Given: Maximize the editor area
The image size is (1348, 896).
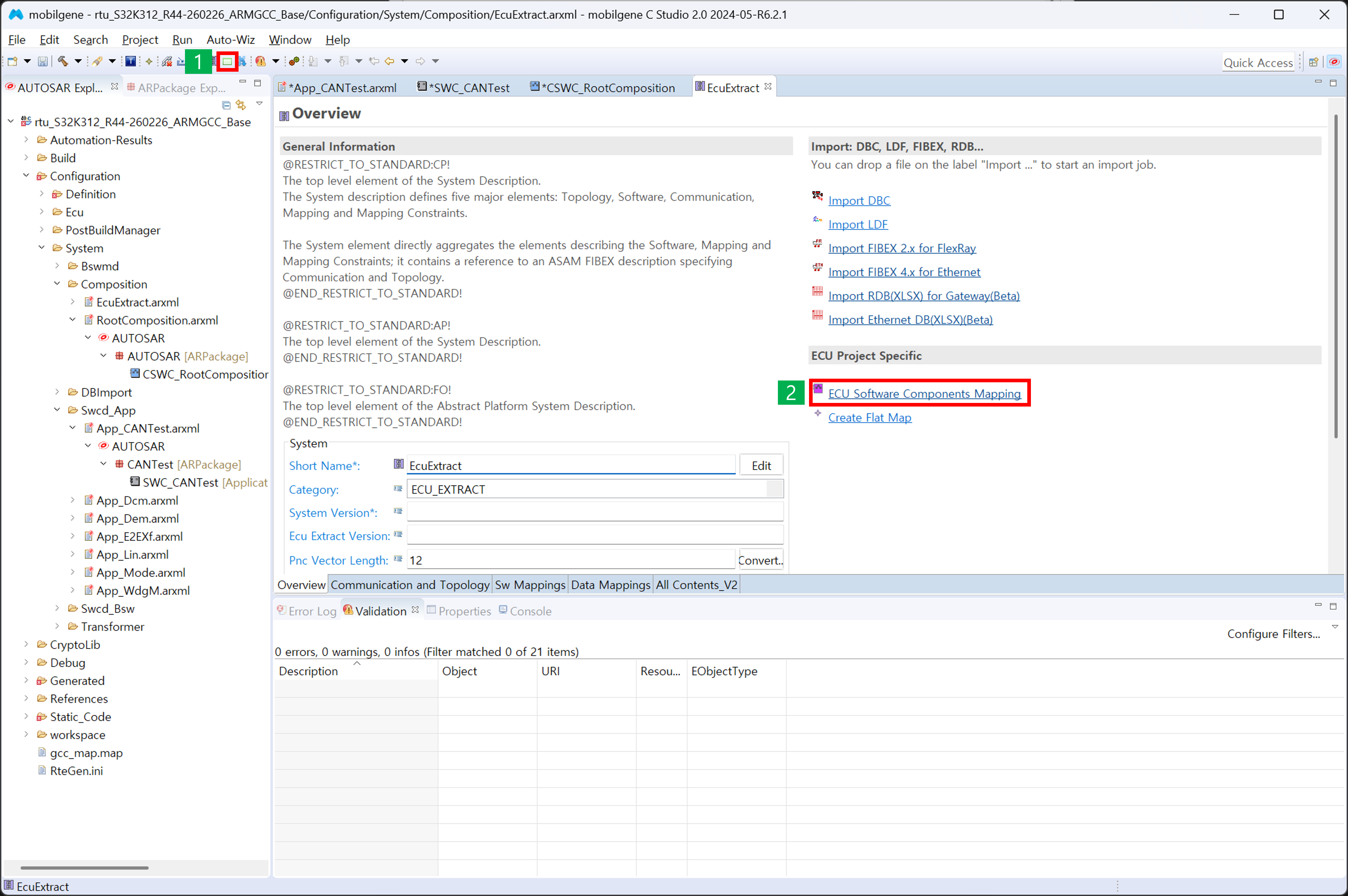Looking at the screenshot, I should (1333, 83).
